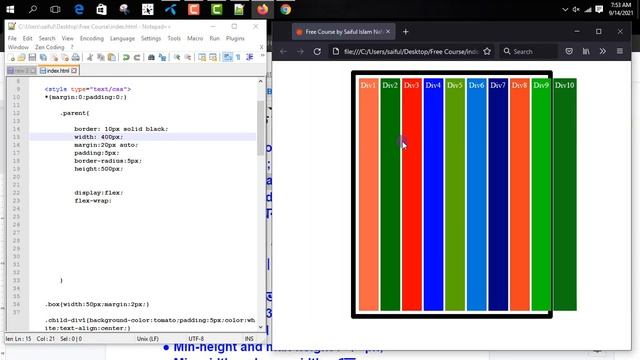Open a new Firefox tab with plus
The height and width of the screenshot is (360, 640).
coord(405,31)
